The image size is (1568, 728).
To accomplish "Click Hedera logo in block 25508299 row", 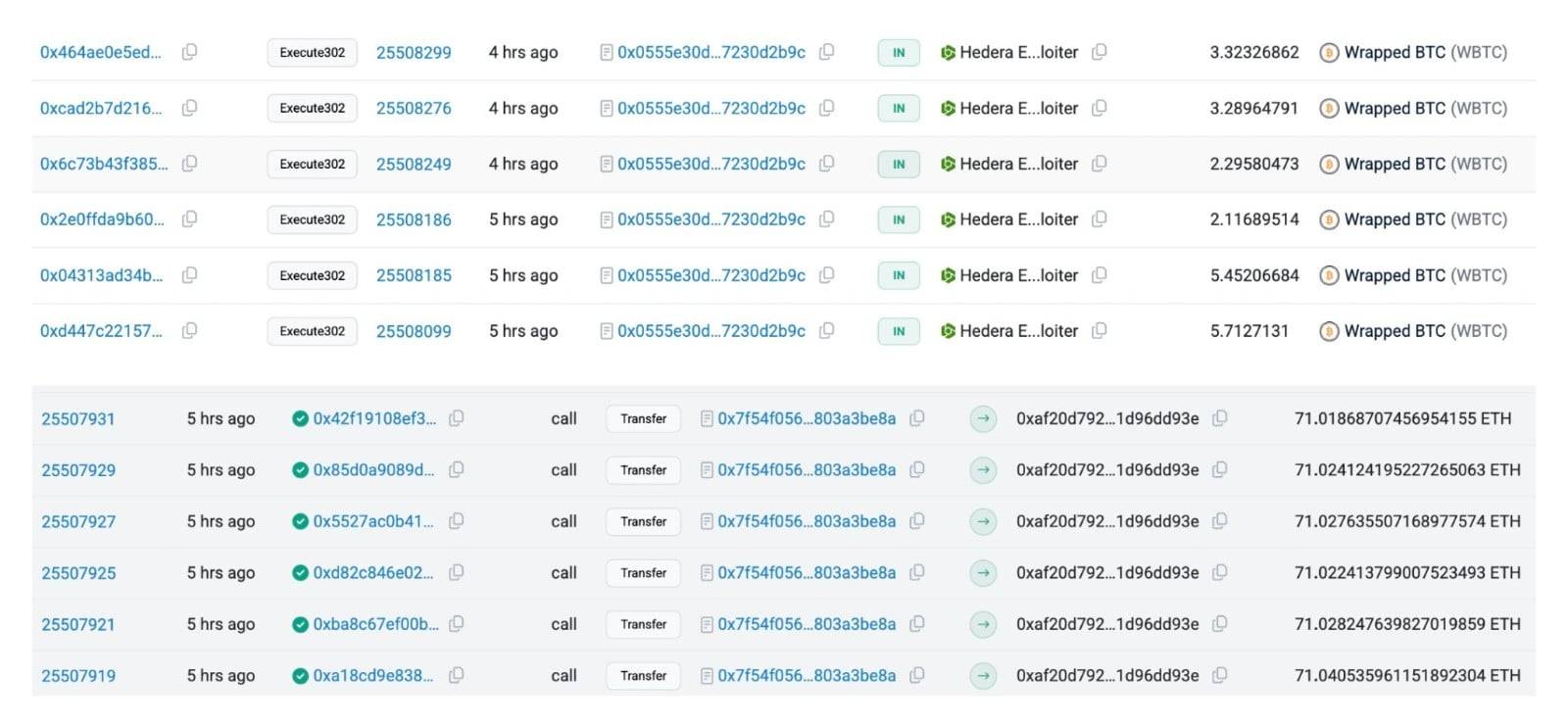I will coord(948,53).
